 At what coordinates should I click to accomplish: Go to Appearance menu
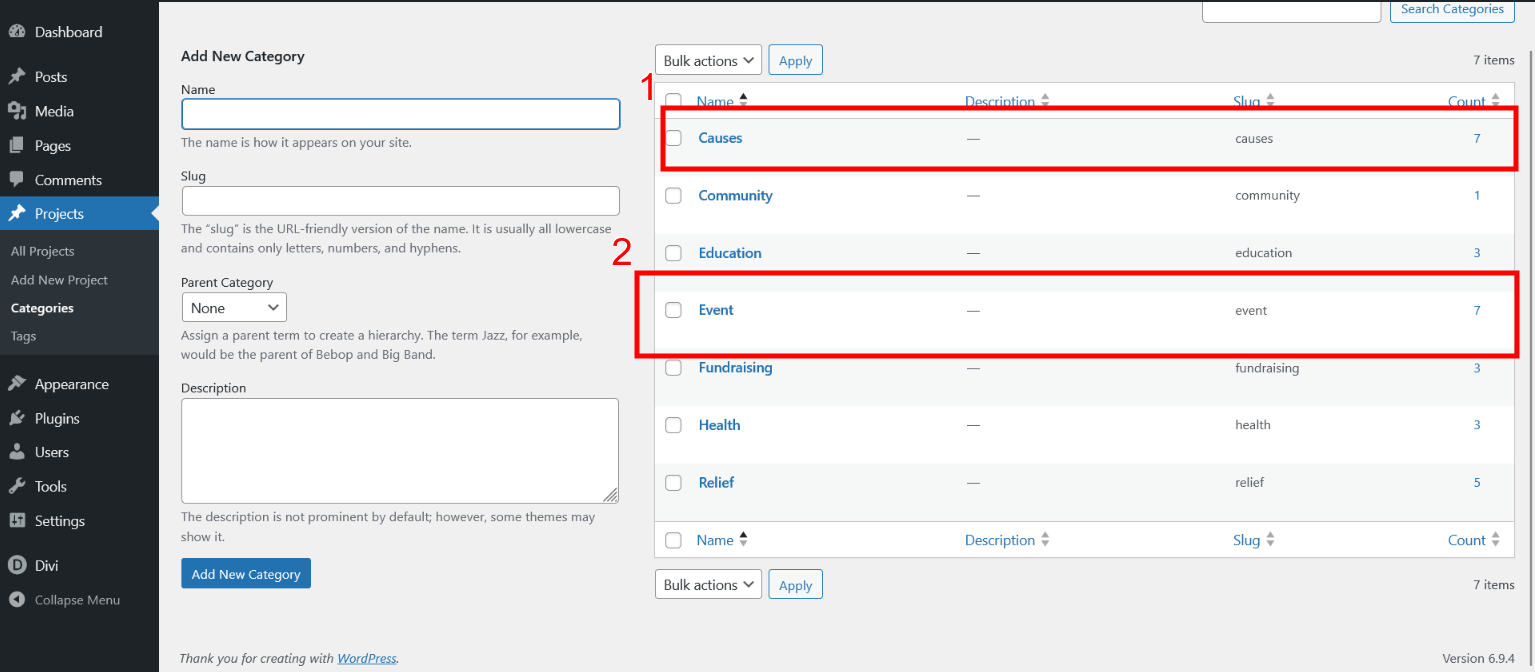tap(72, 384)
